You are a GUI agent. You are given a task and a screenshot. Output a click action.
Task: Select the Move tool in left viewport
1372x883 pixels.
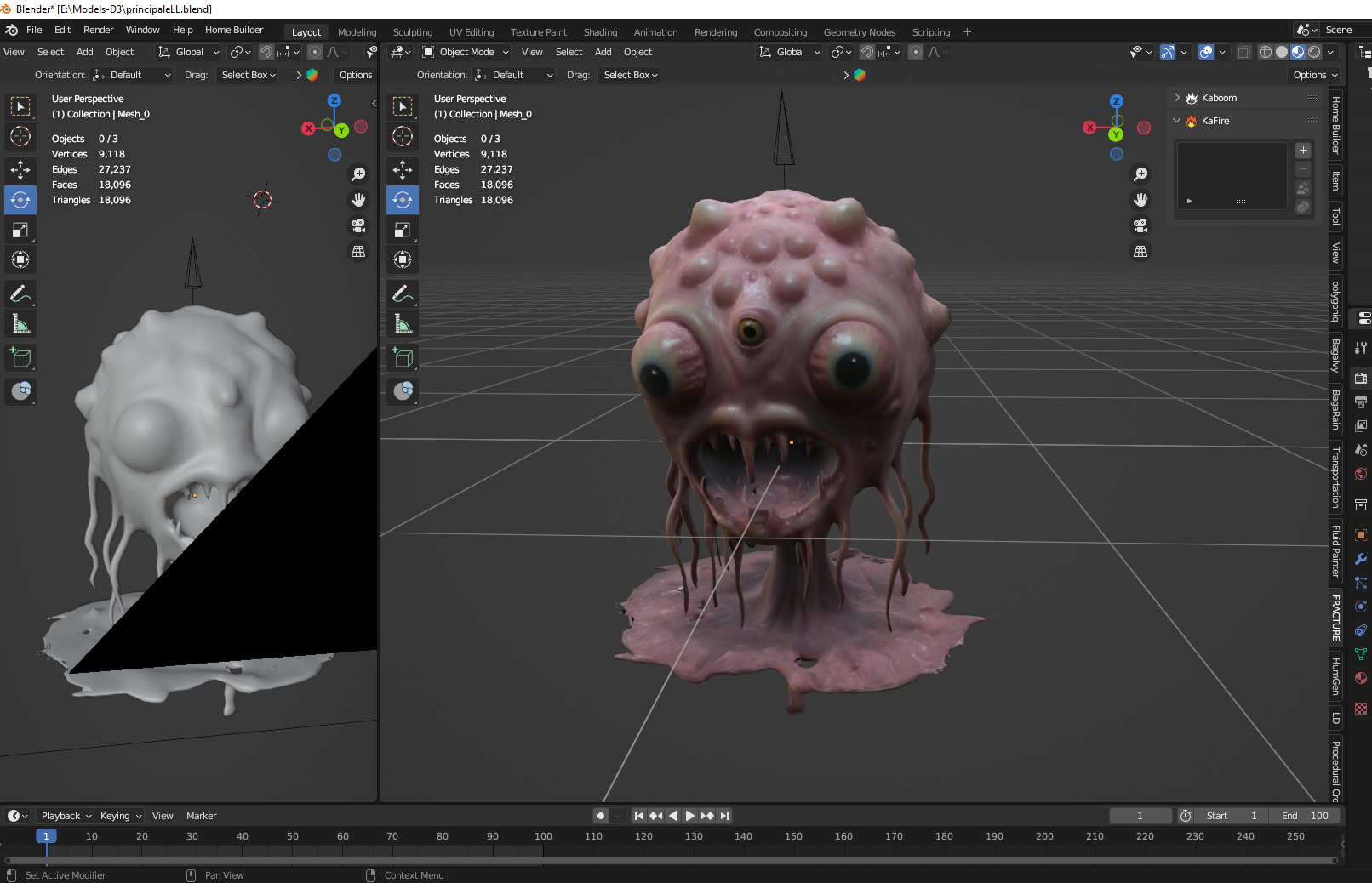click(x=20, y=170)
